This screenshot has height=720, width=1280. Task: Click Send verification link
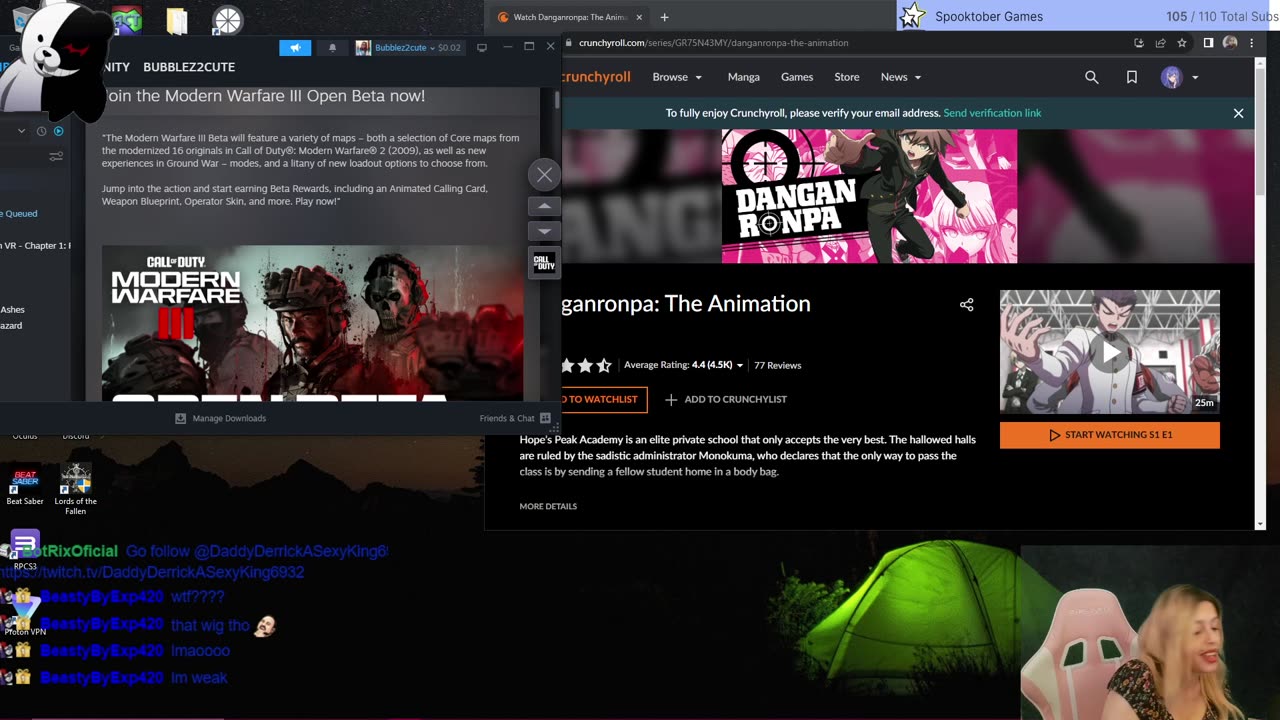pos(992,113)
